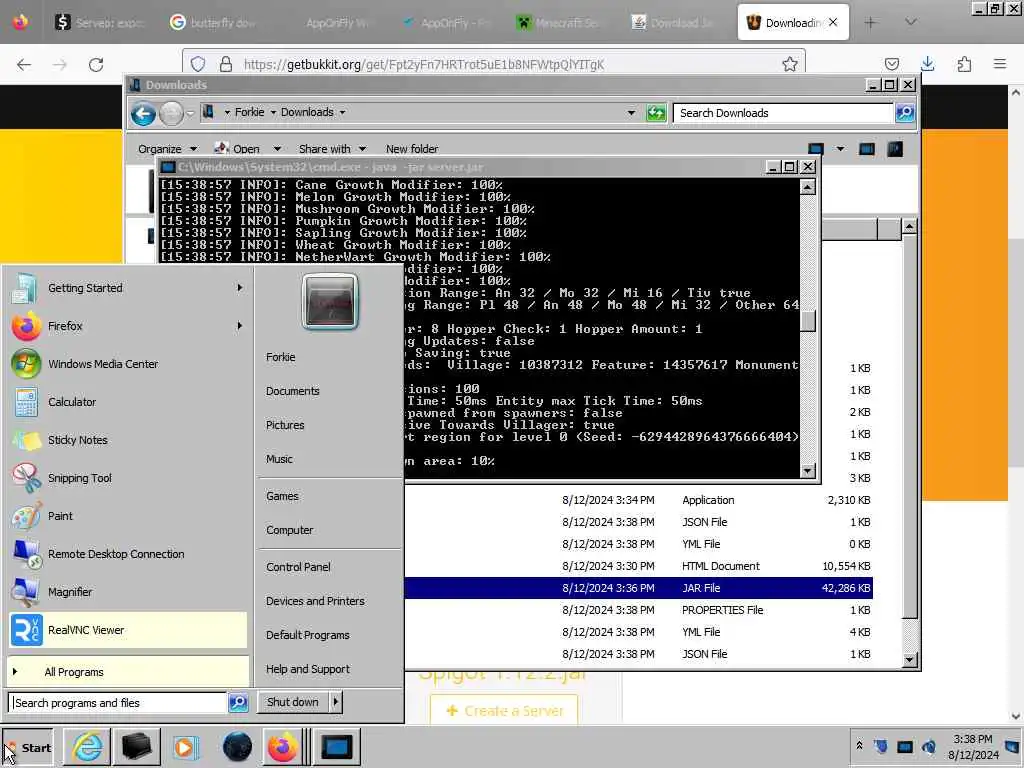Image resolution: width=1024 pixels, height=768 pixels.
Task: Show hidden tray icons
Action: pyautogui.click(x=859, y=745)
